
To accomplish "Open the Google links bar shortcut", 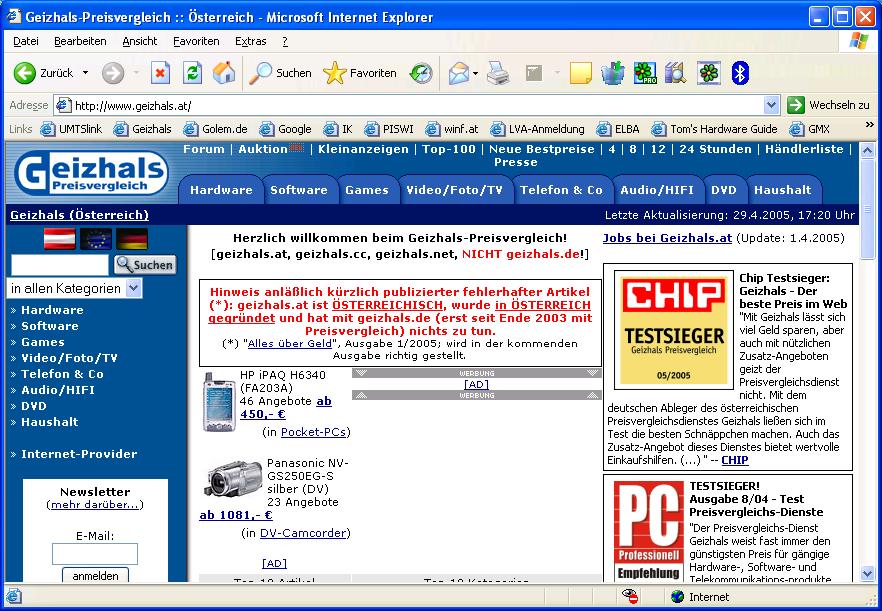I will coord(286,129).
